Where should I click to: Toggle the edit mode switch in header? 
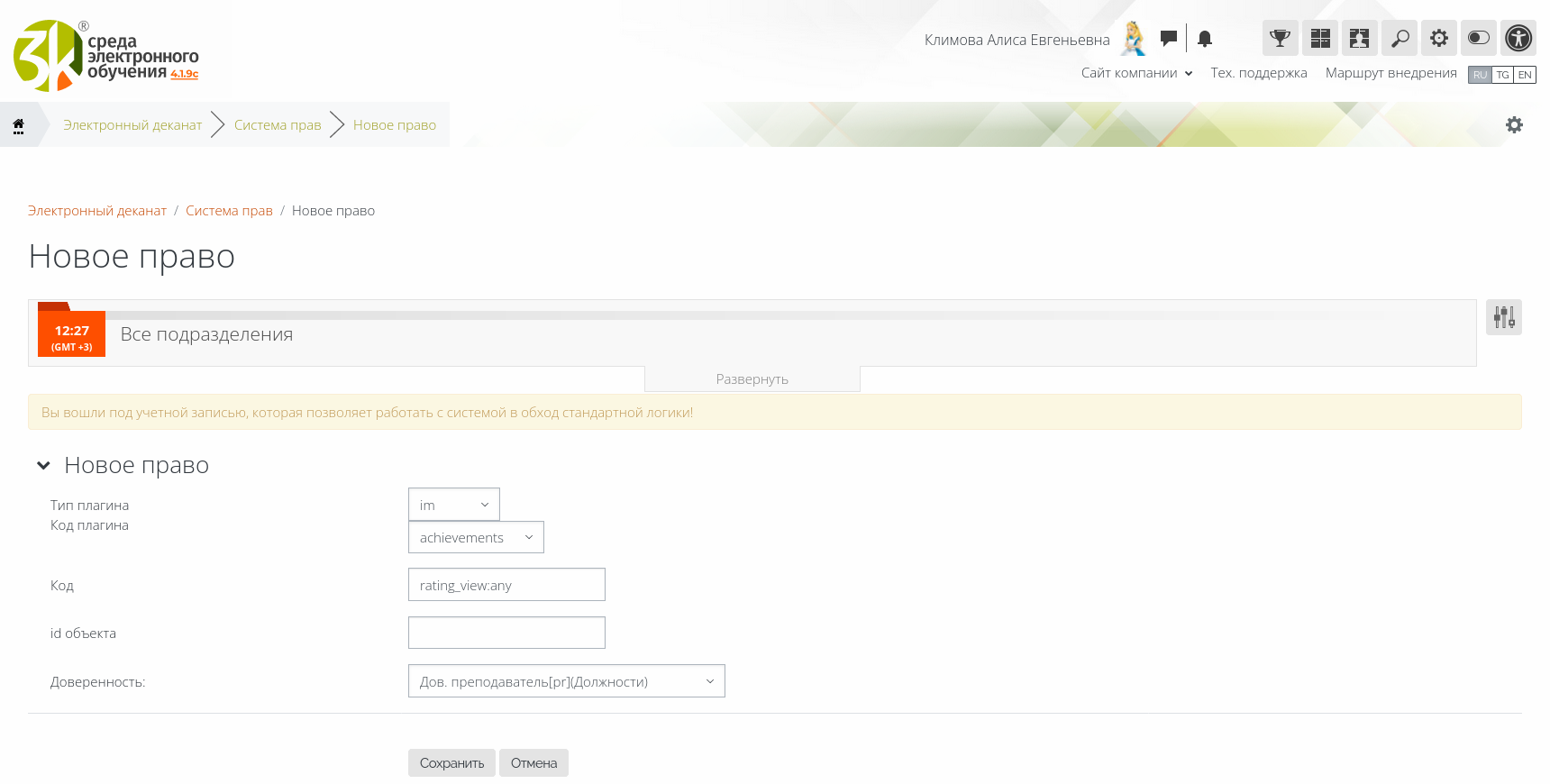pos(1478,38)
